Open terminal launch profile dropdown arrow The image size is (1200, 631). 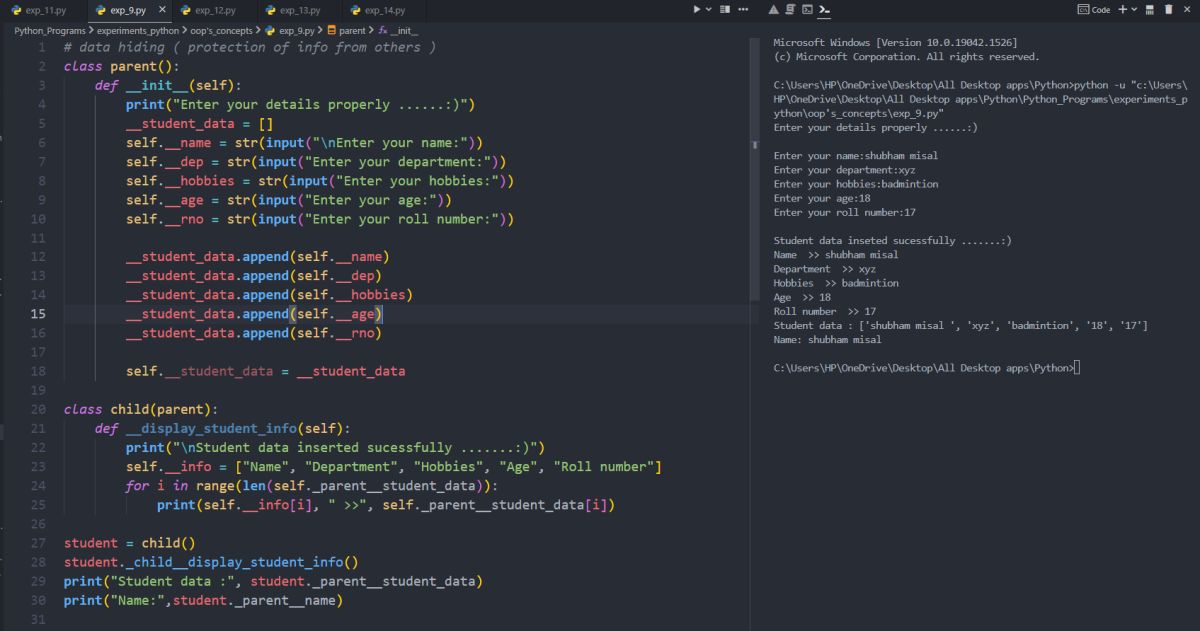coord(1134,9)
